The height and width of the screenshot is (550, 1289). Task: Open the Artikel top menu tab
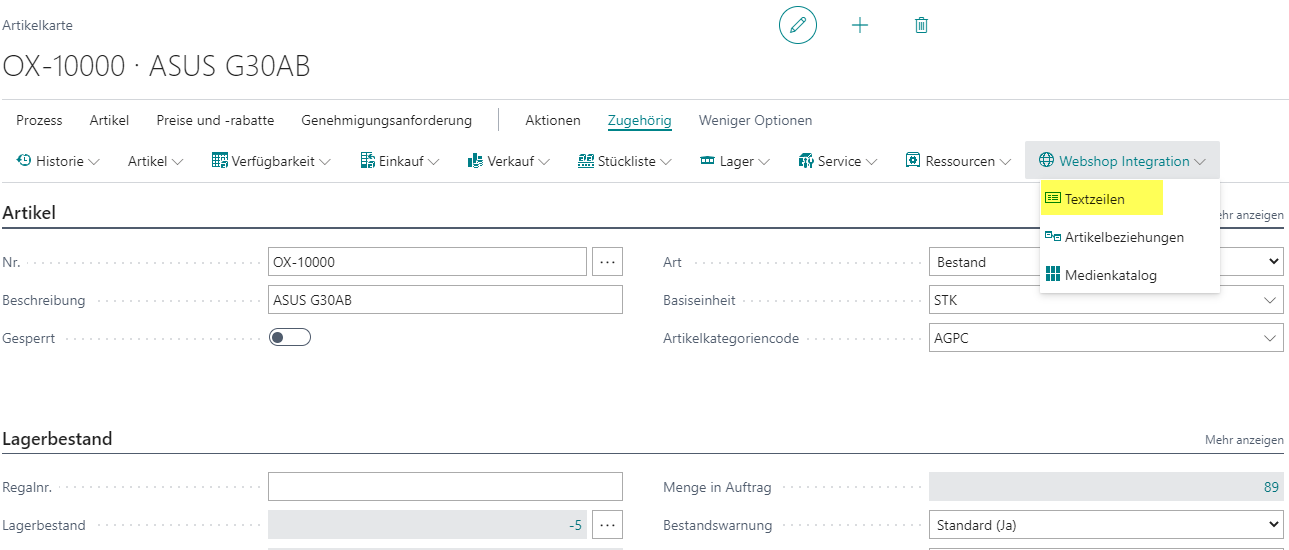pyautogui.click(x=109, y=120)
